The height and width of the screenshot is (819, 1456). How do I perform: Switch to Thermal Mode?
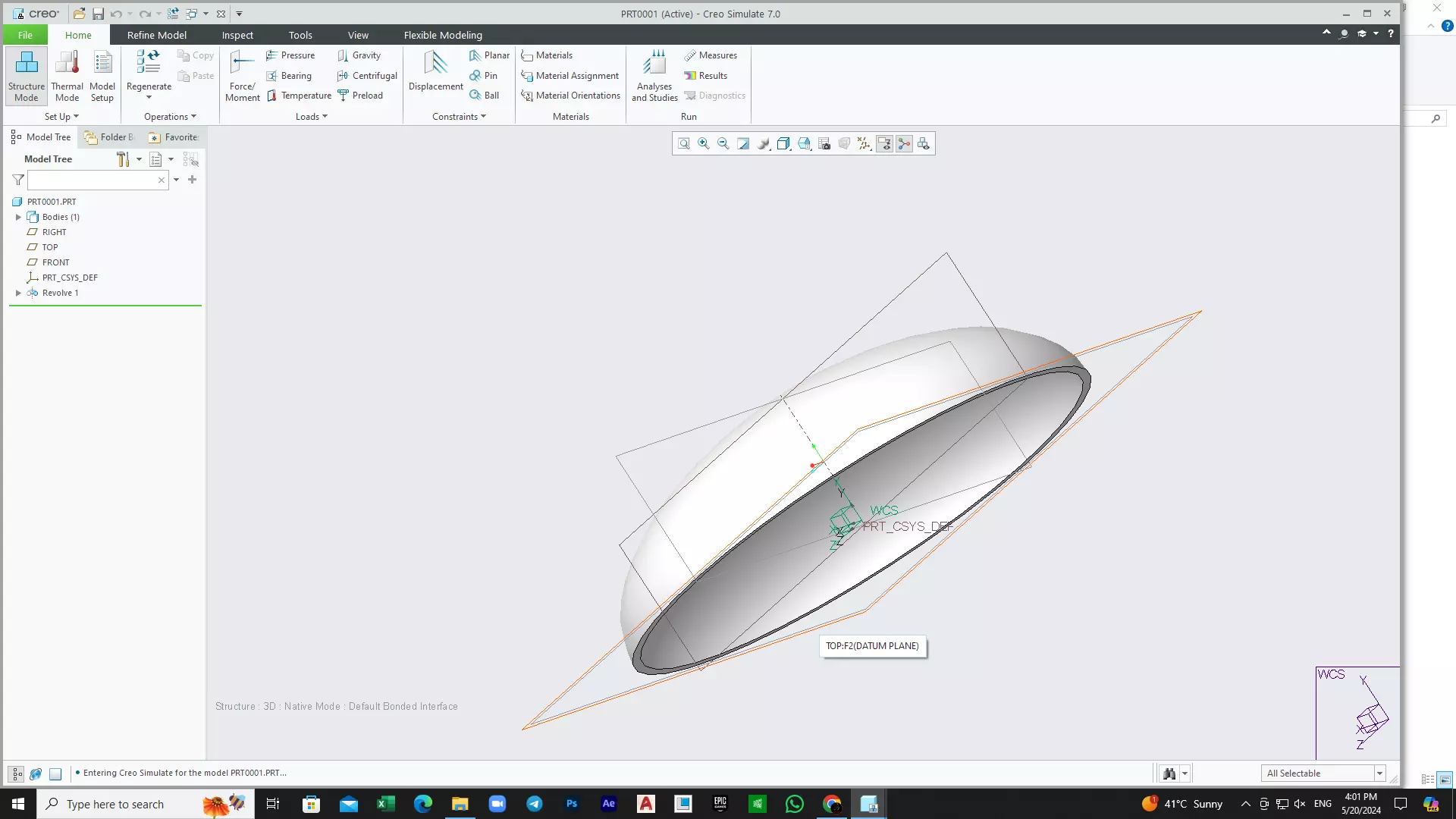click(x=67, y=76)
